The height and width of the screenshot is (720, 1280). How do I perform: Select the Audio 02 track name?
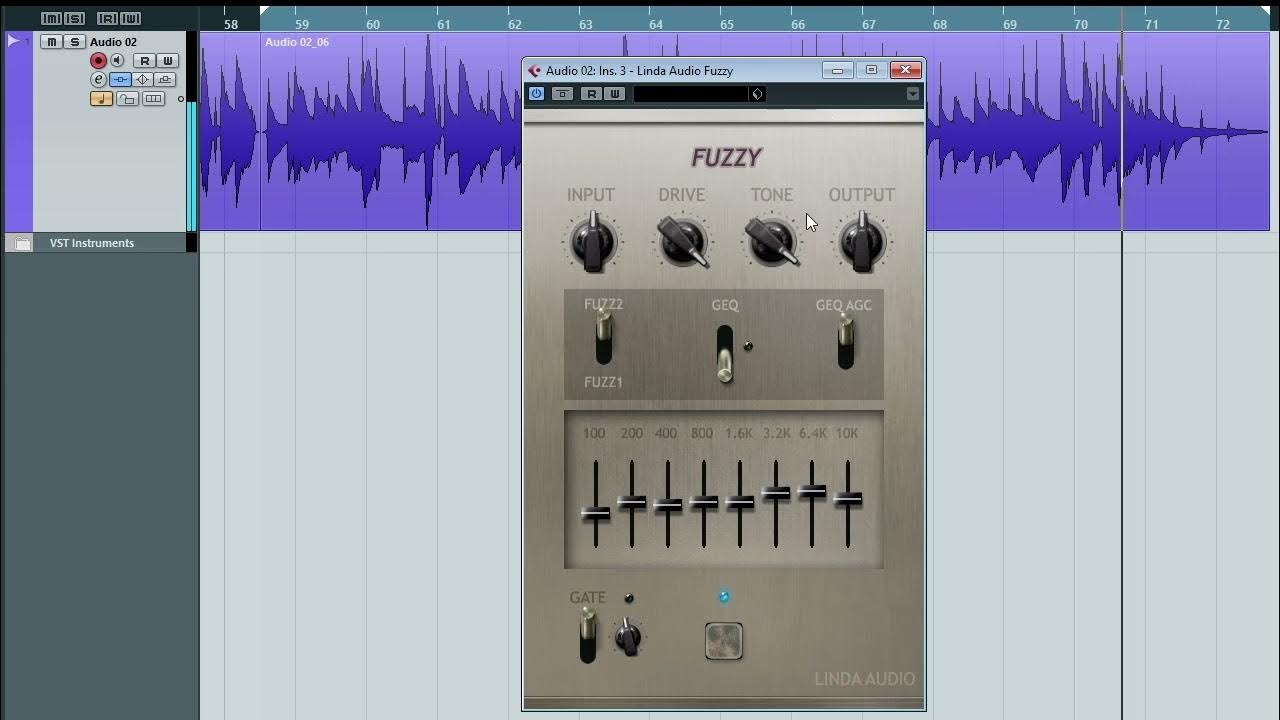point(113,42)
